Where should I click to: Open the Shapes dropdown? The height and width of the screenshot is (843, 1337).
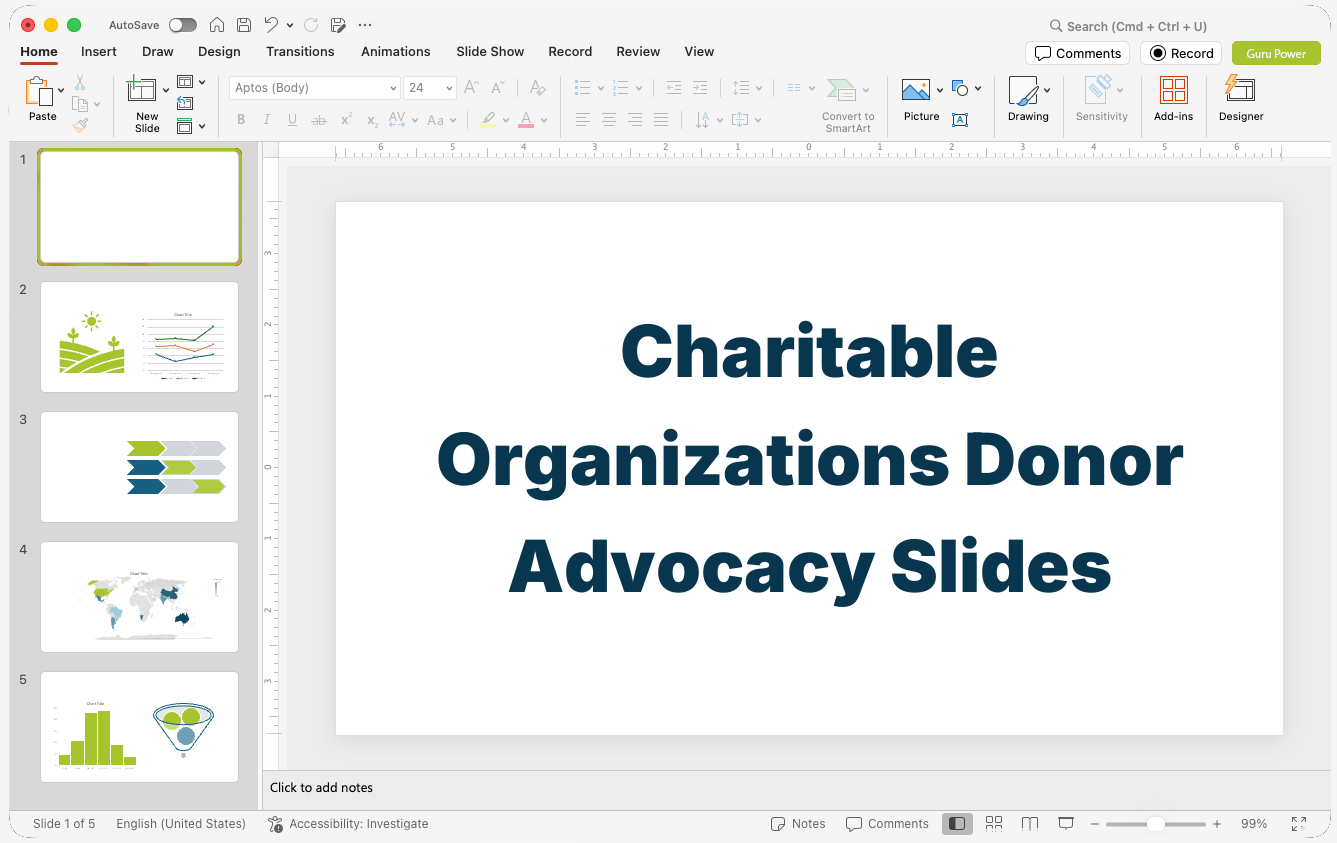click(x=966, y=88)
